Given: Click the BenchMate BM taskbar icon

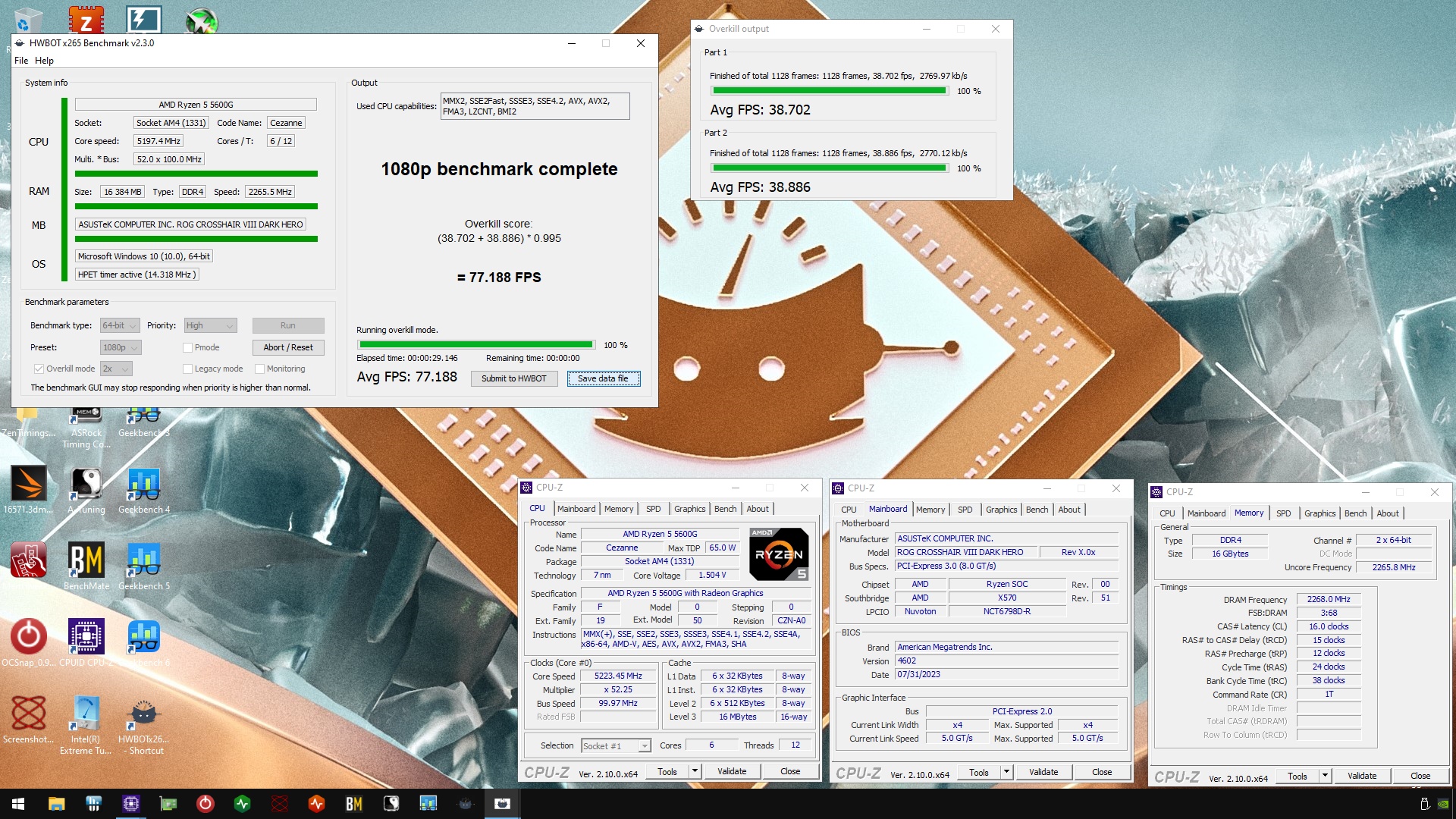Looking at the screenshot, I should coord(353,804).
